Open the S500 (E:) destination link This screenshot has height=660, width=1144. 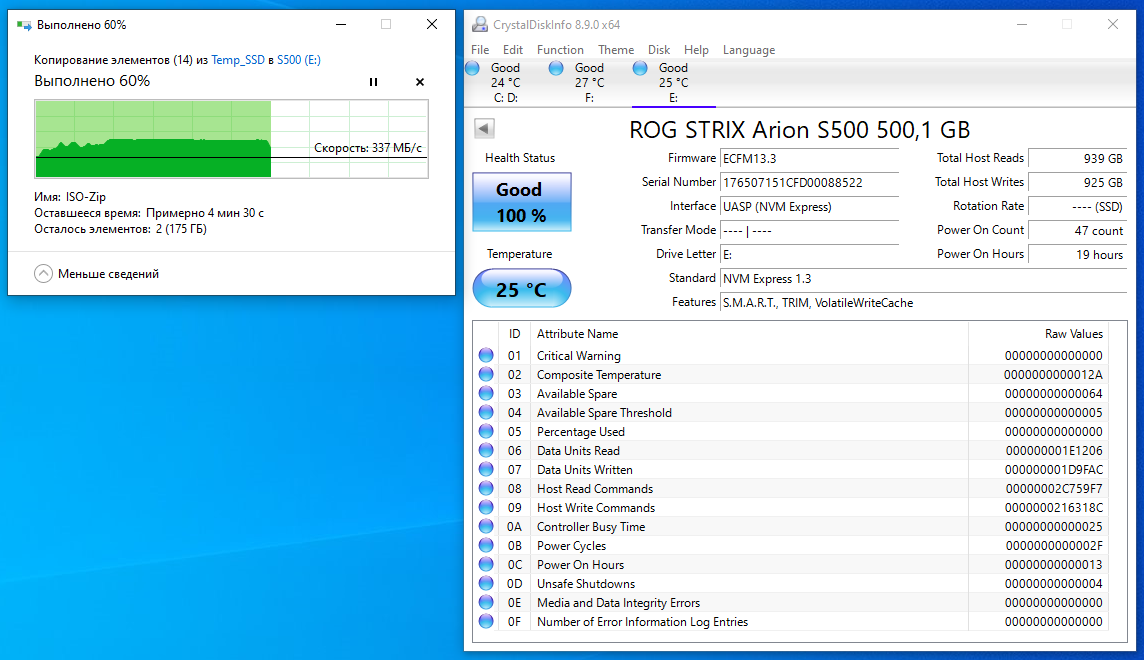pos(299,60)
